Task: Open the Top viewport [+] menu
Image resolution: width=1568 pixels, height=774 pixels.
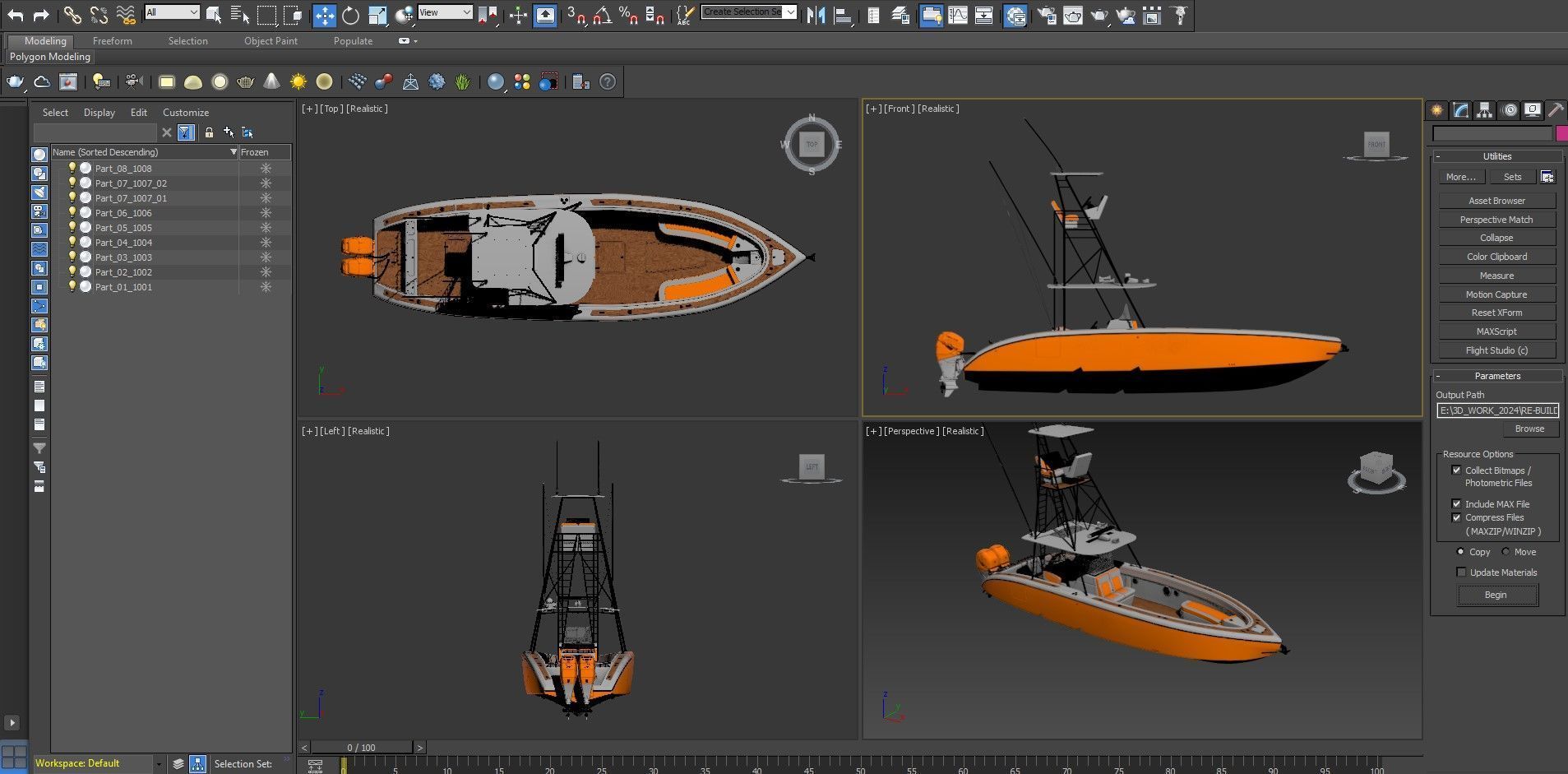Action: coord(309,109)
